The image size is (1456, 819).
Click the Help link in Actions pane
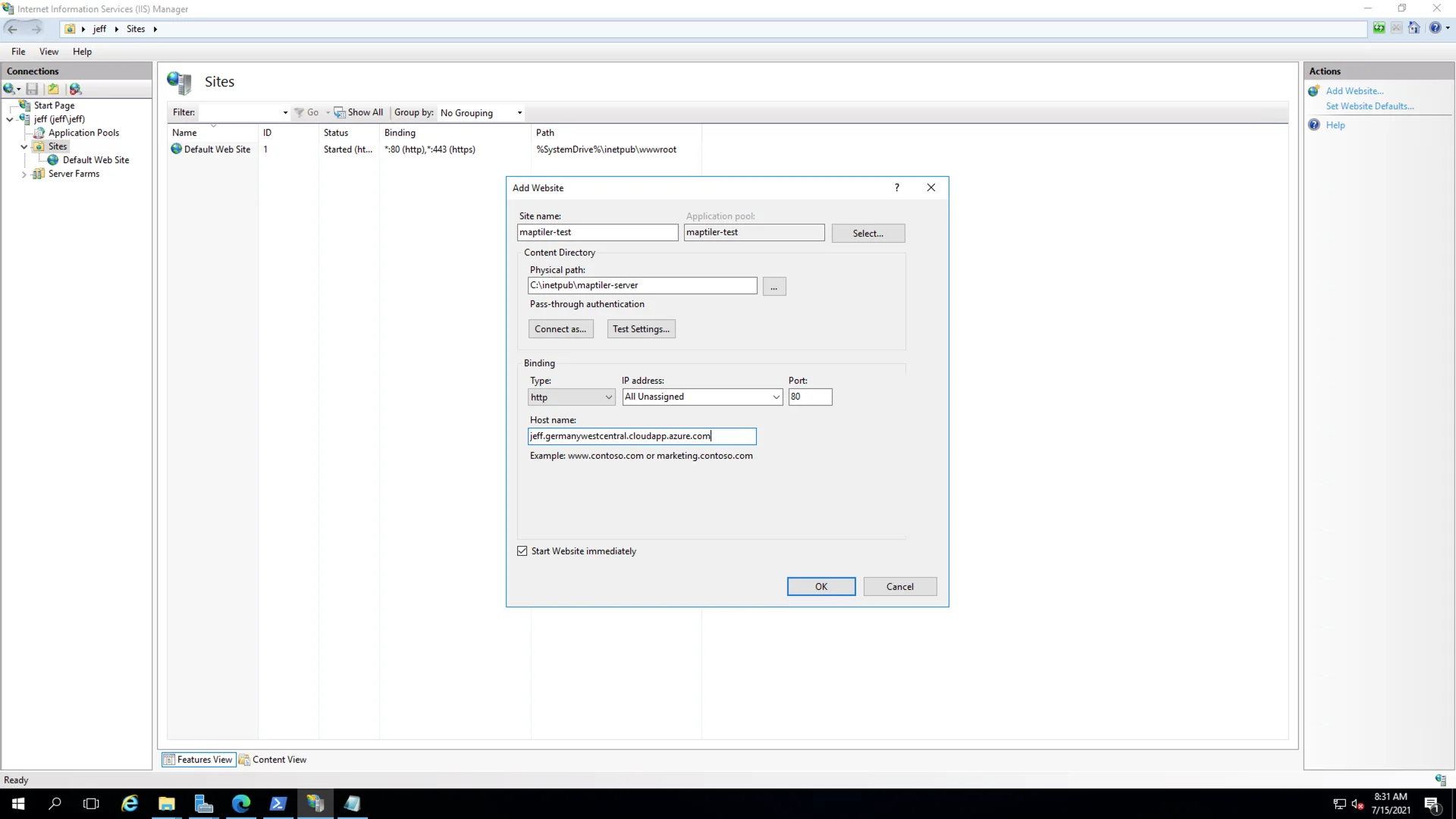click(x=1335, y=125)
